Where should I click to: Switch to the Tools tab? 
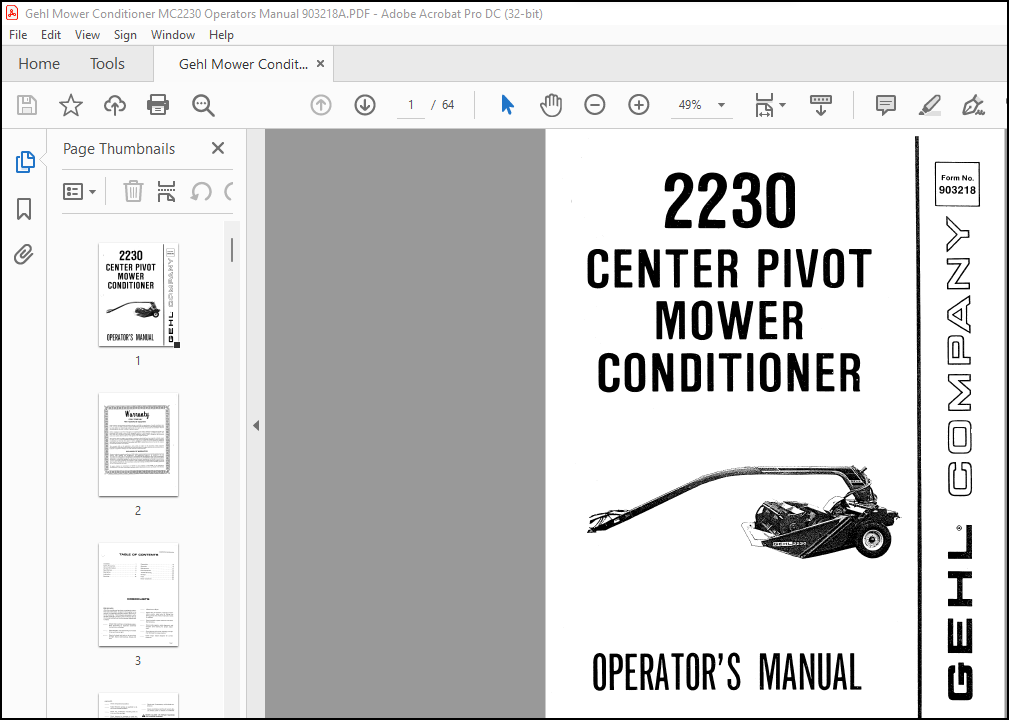point(107,64)
